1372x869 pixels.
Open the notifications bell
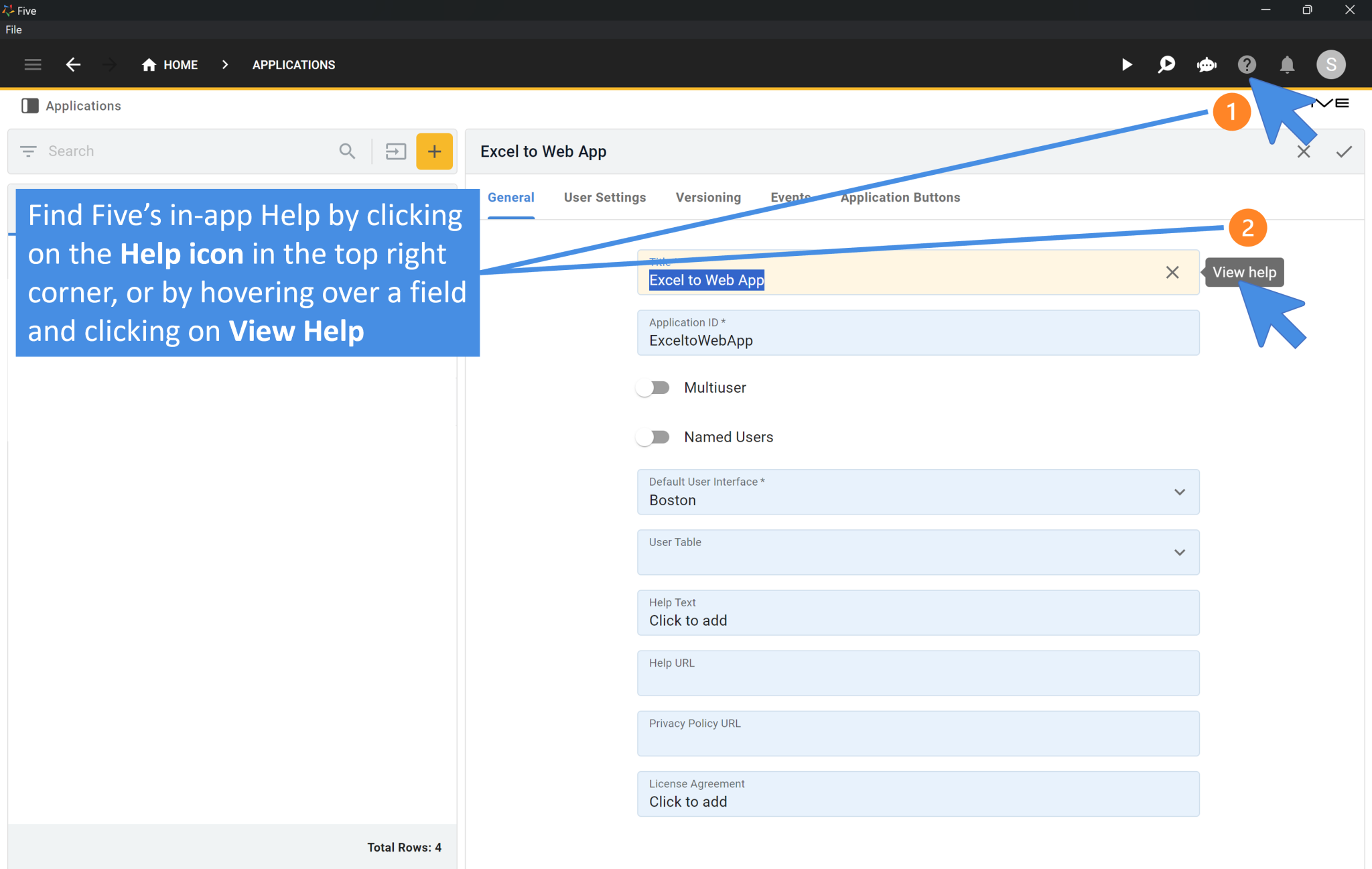click(1287, 64)
